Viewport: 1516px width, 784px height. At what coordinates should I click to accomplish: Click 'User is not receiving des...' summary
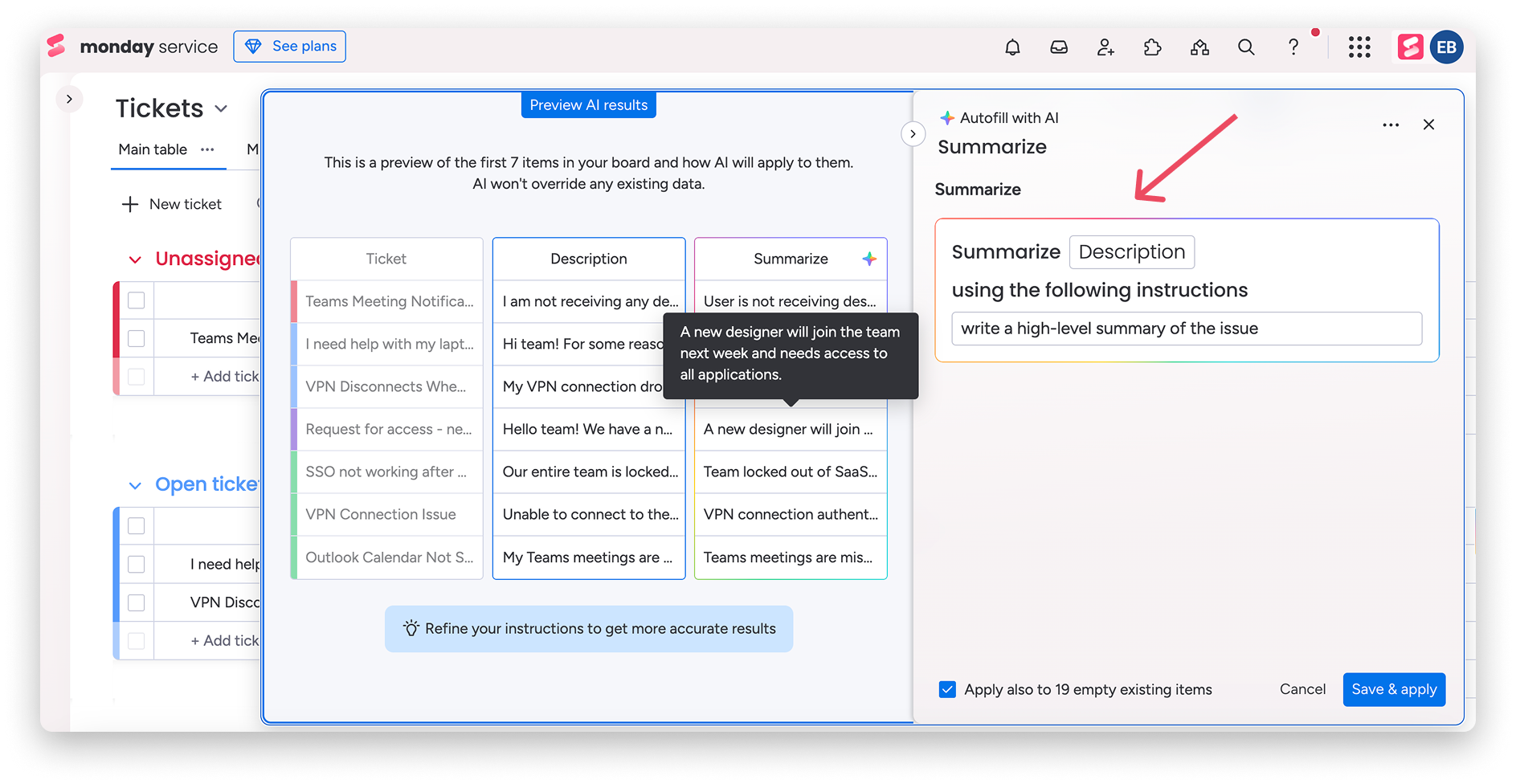pos(791,301)
